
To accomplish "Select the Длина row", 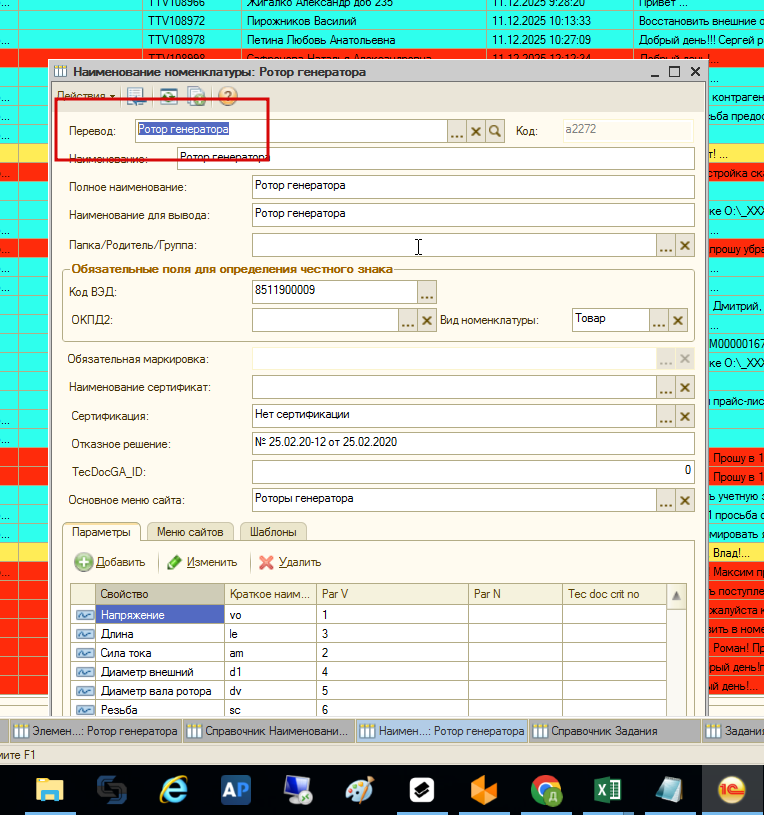I will click(368, 634).
